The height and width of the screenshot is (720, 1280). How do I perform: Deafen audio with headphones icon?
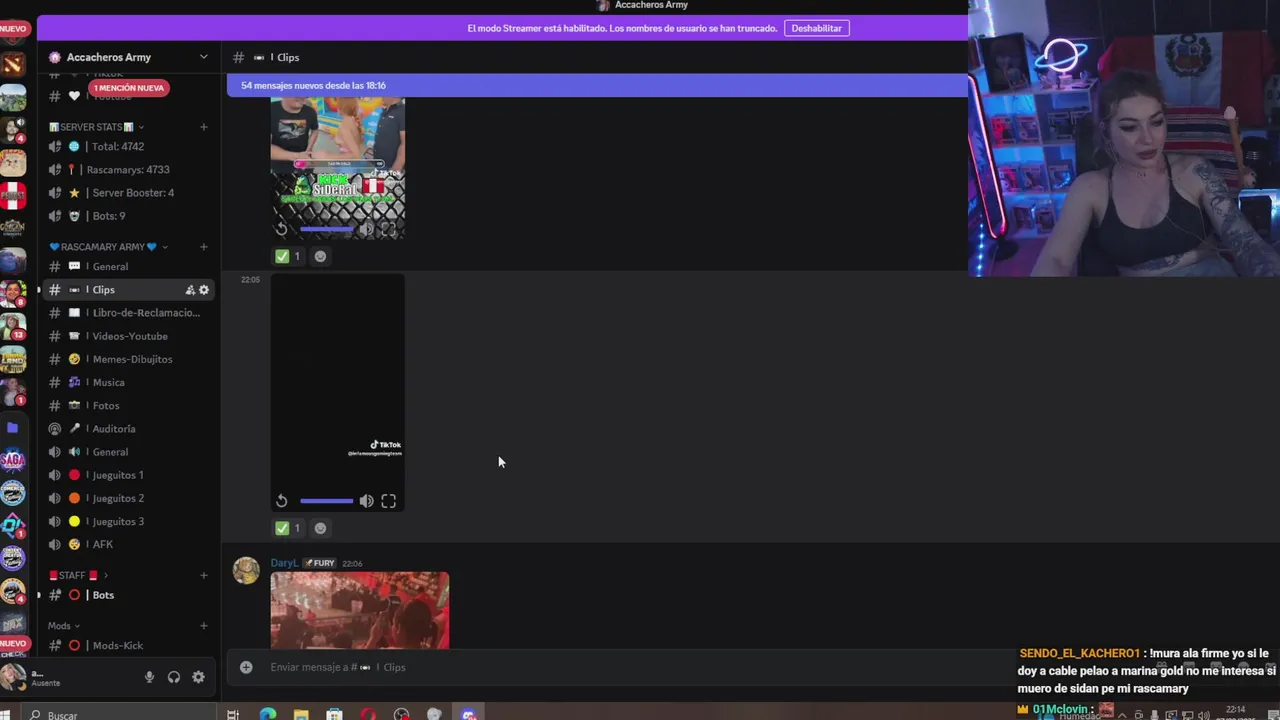(x=174, y=677)
